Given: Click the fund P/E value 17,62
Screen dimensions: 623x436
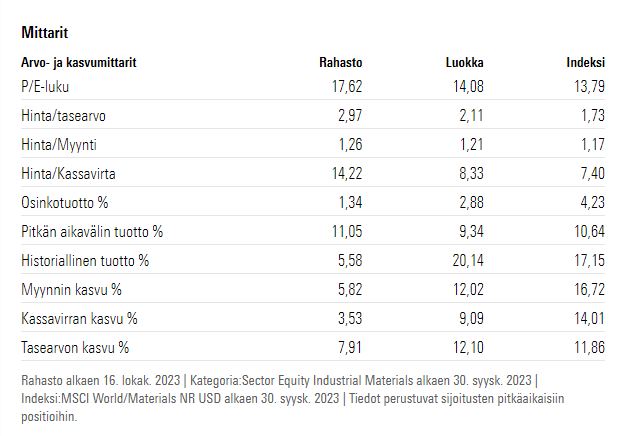Looking at the screenshot, I should [347, 87].
